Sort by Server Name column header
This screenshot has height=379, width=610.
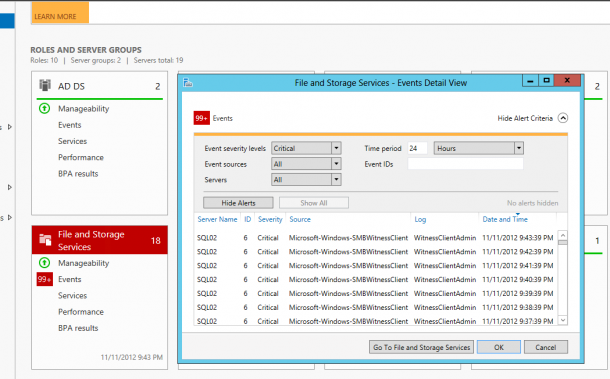click(217, 219)
